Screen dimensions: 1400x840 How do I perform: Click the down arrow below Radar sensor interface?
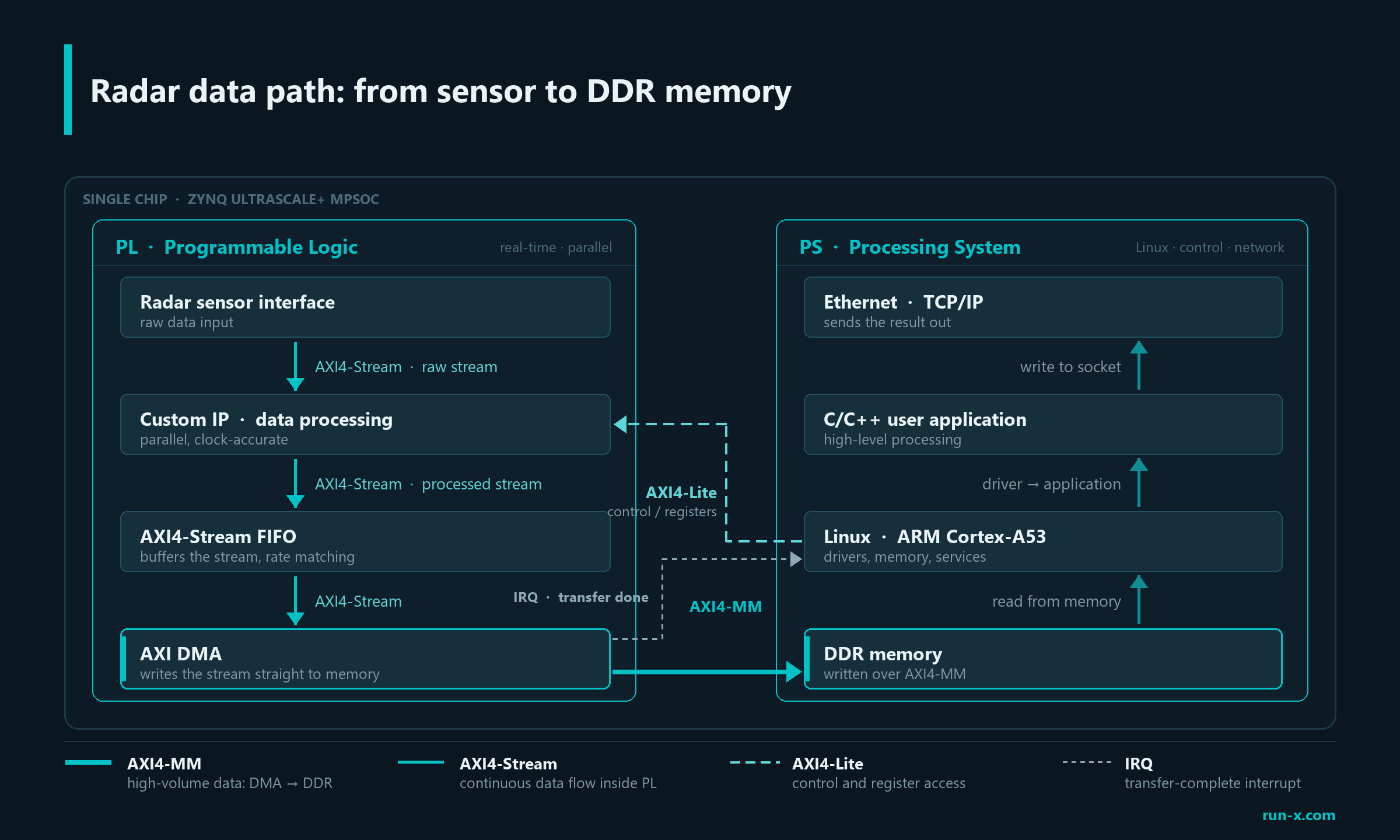click(x=295, y=366)
